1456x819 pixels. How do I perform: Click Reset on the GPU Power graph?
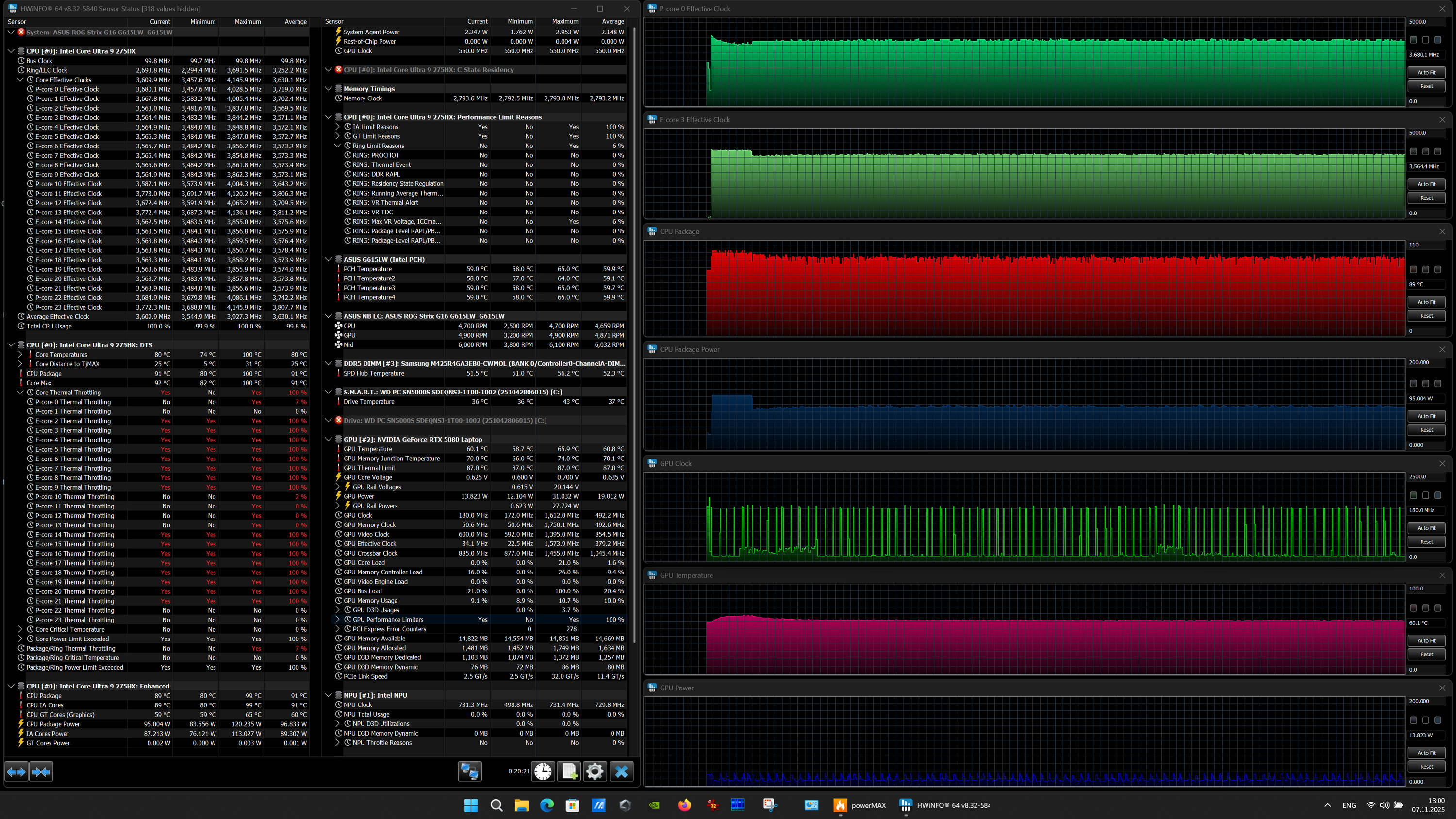(1426, 767)
